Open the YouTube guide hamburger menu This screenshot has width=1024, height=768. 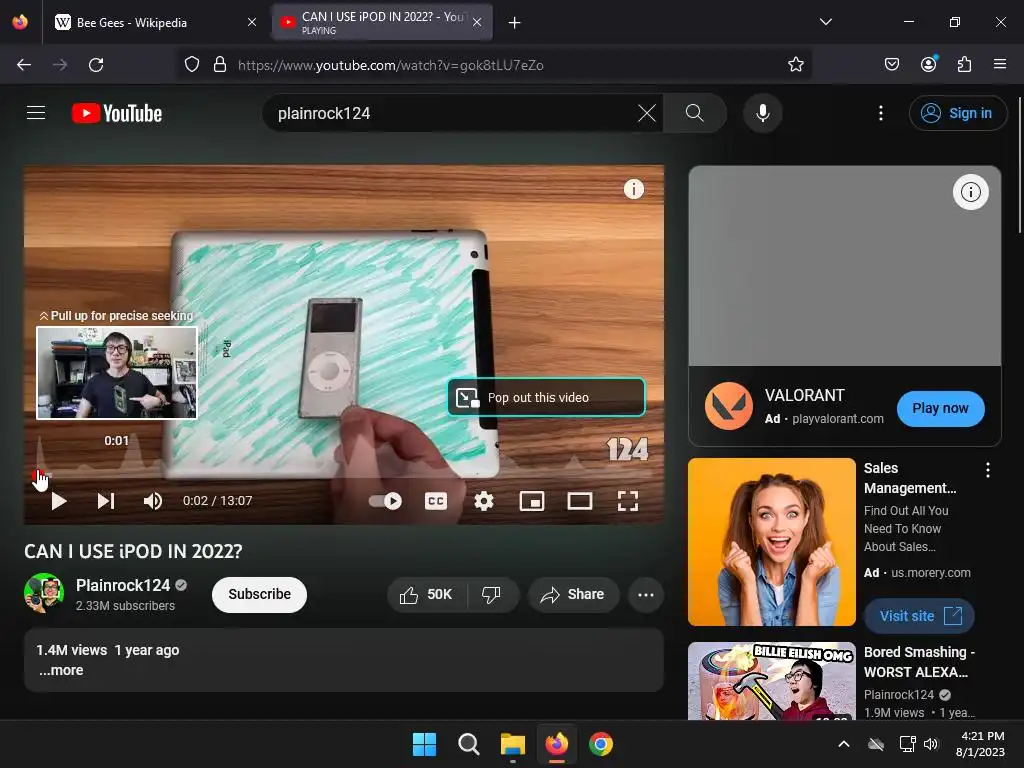click(36, 113)
